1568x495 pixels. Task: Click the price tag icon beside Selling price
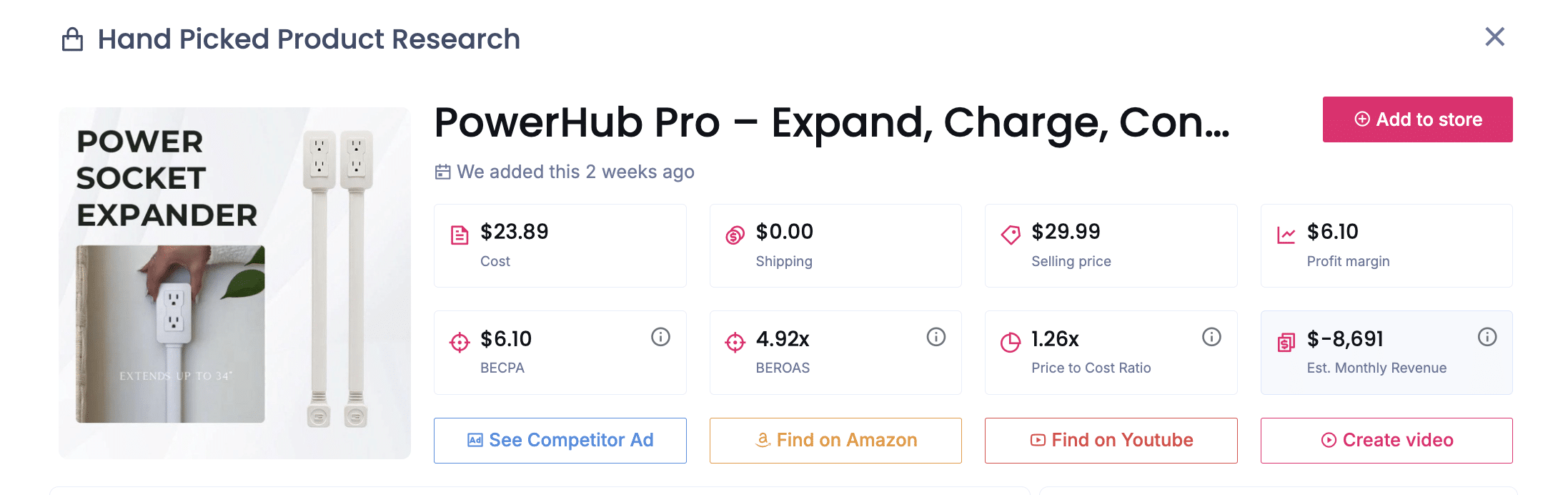[x=1010, y=232]
